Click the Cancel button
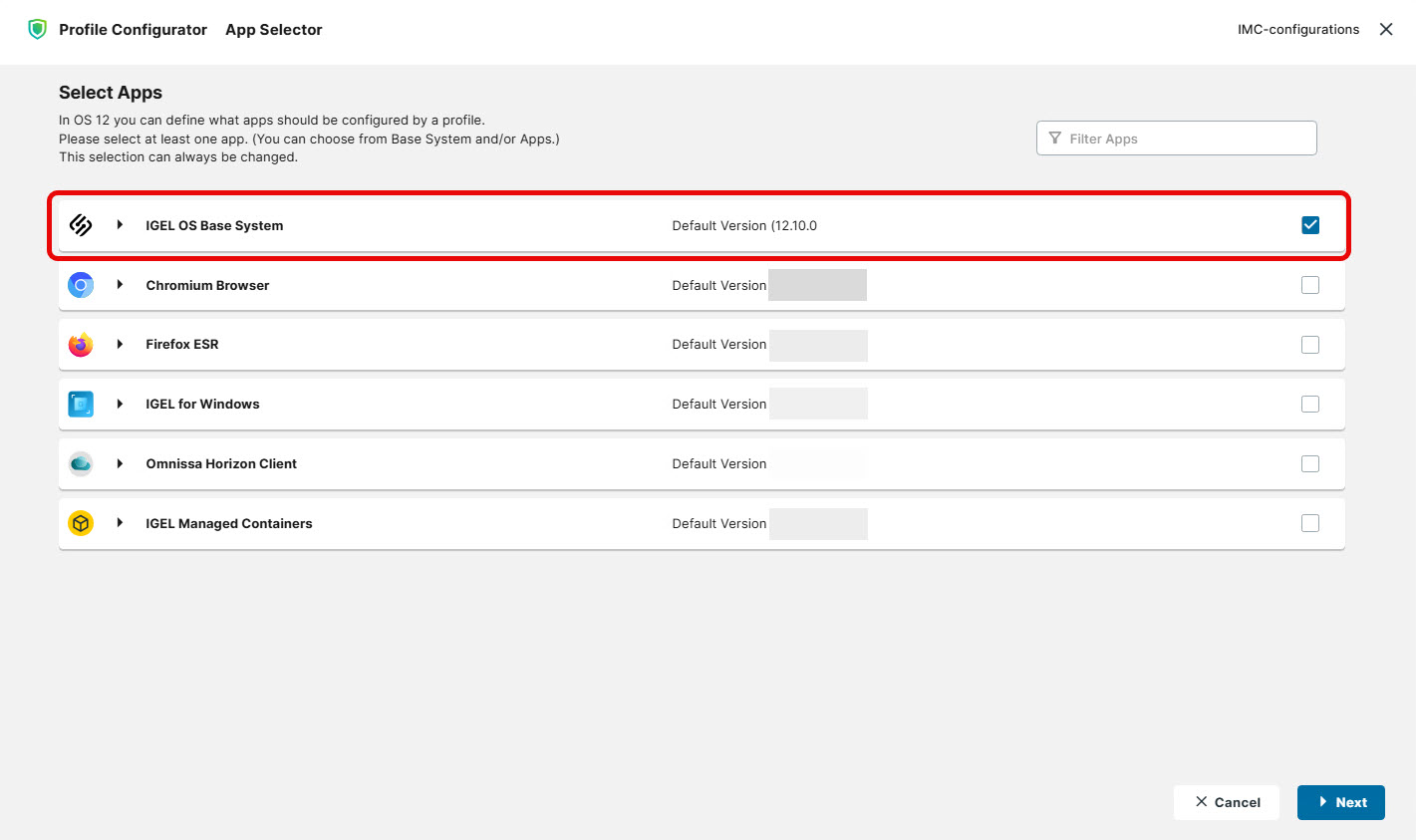 pyautogui.click(x=1227, y=802)
